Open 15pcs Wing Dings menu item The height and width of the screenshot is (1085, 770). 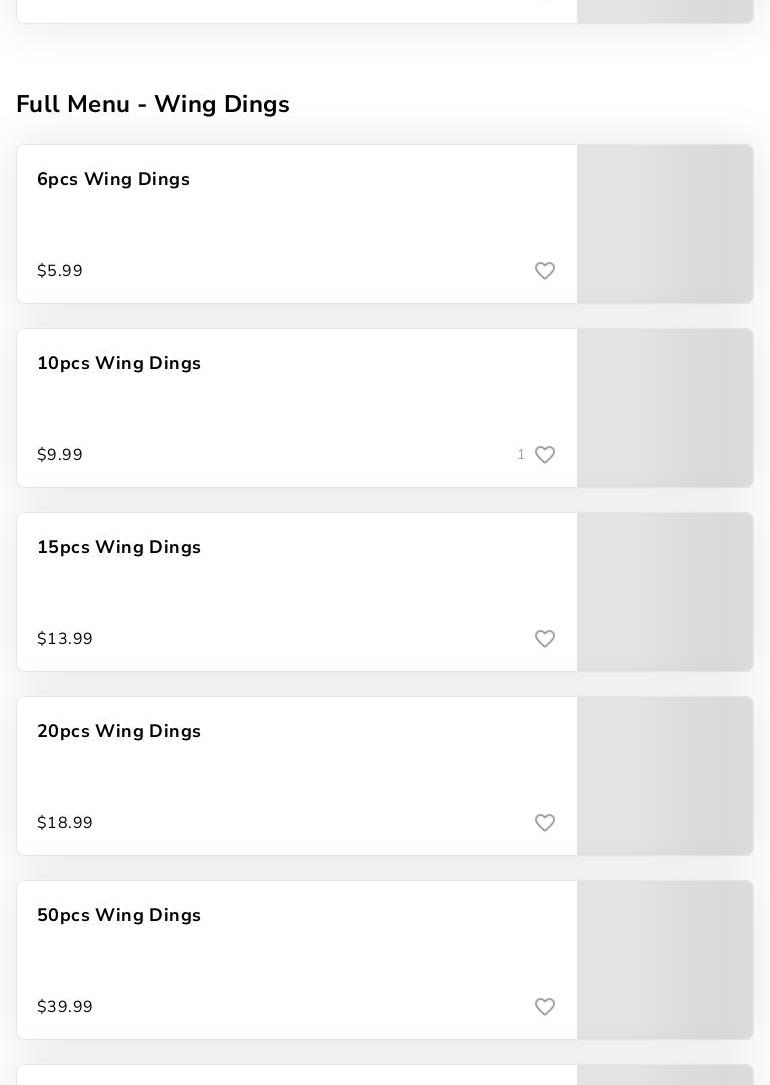pyautogui.click(x=119, y=548)
